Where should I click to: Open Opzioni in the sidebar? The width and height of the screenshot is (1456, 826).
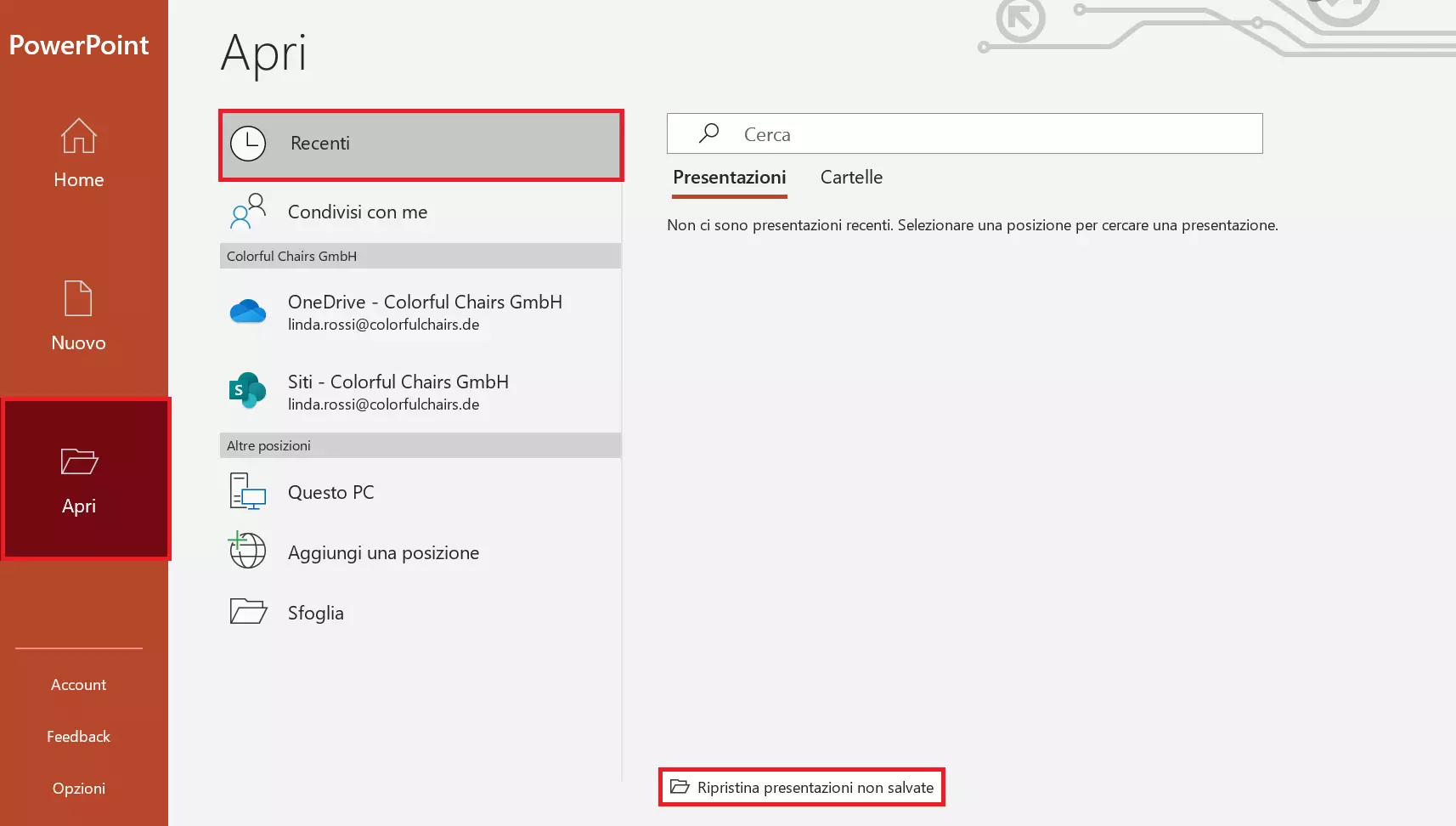[79, 789]
